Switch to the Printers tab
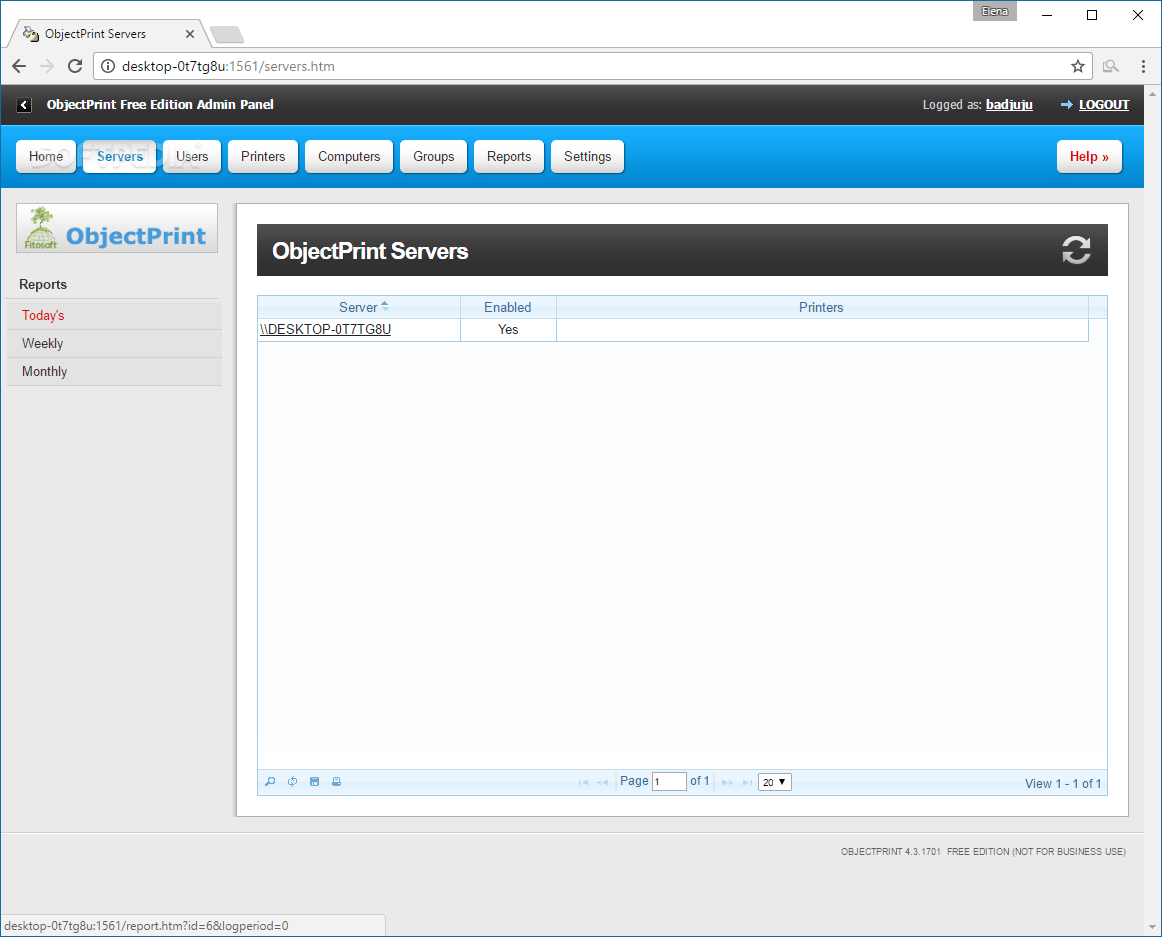1162x937 pixels. (x=263, y=156)
